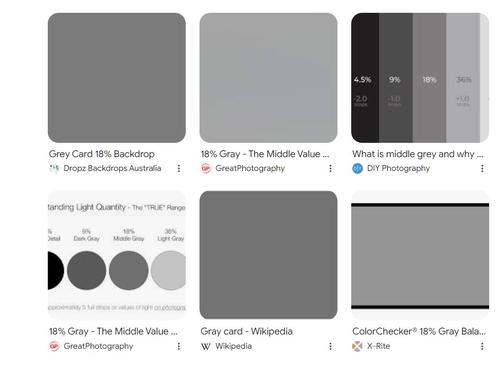Open three-dot menu for X-Rite result
This screenshot has height=366, width=500.
(x=482, y=346)
